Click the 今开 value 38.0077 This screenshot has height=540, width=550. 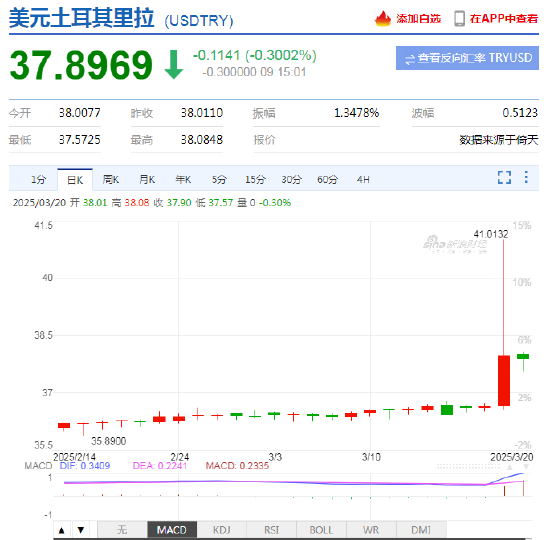click(x=79, y=113)
